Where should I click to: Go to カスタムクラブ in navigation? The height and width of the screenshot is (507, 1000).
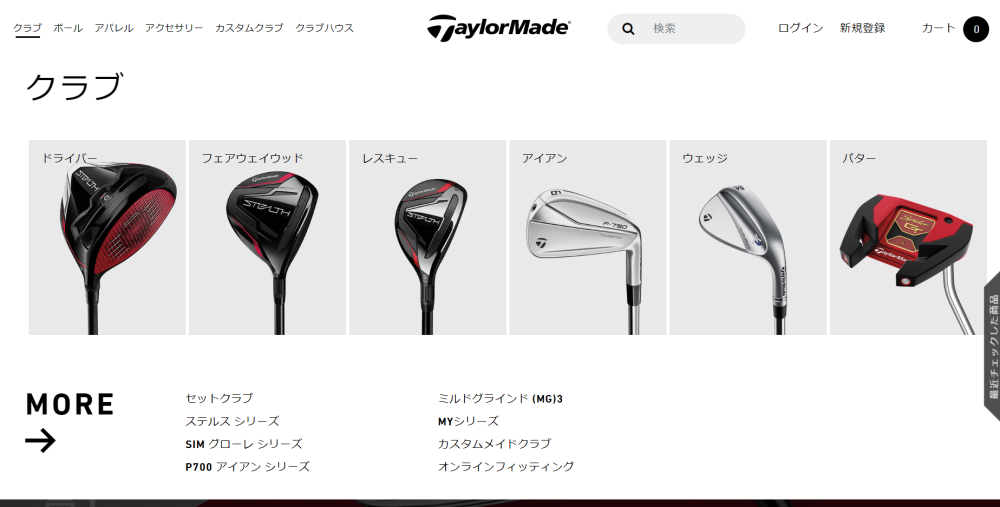(x=249, y=28)
